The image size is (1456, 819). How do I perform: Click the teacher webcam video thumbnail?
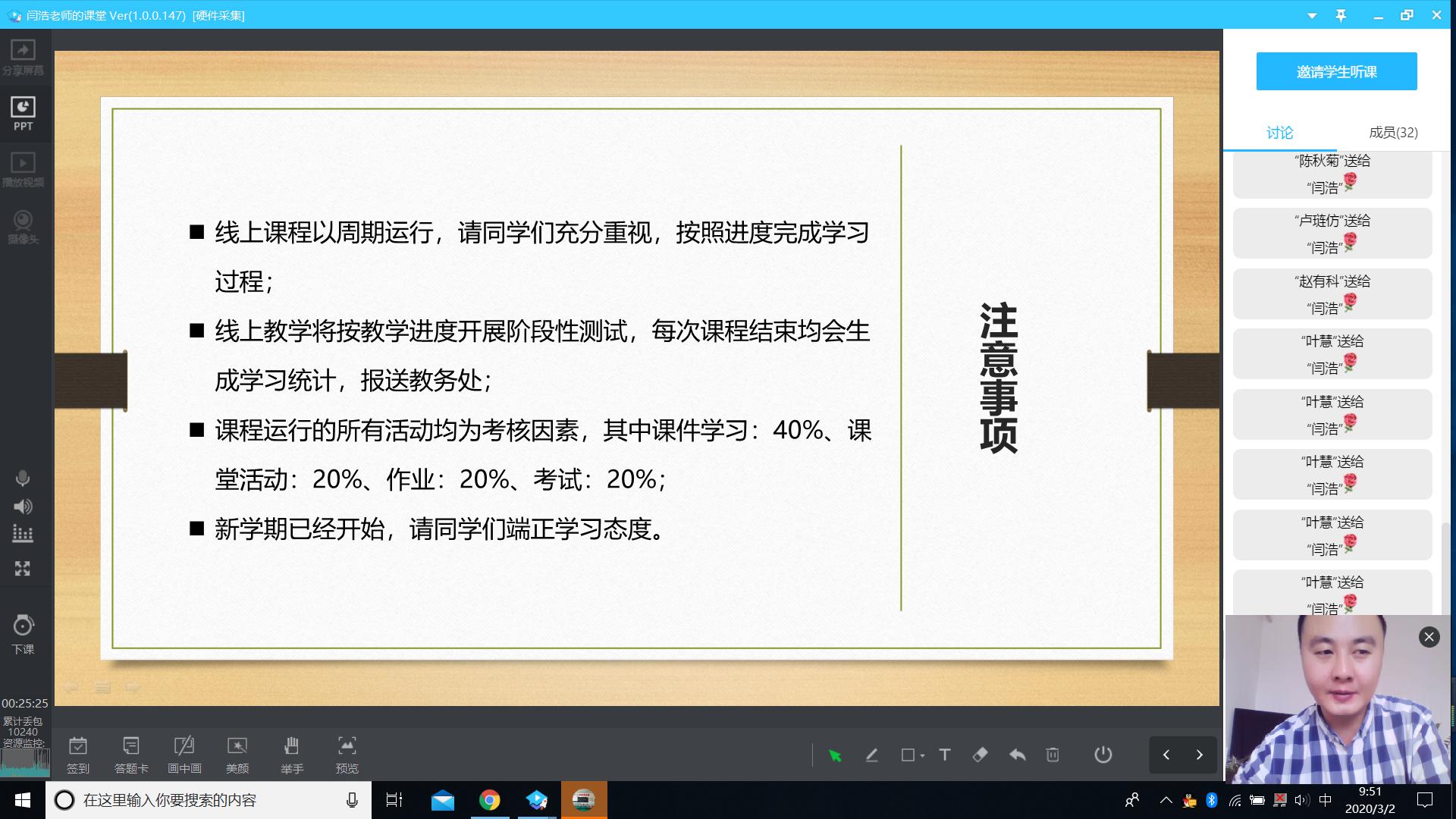click(1338, 699)
